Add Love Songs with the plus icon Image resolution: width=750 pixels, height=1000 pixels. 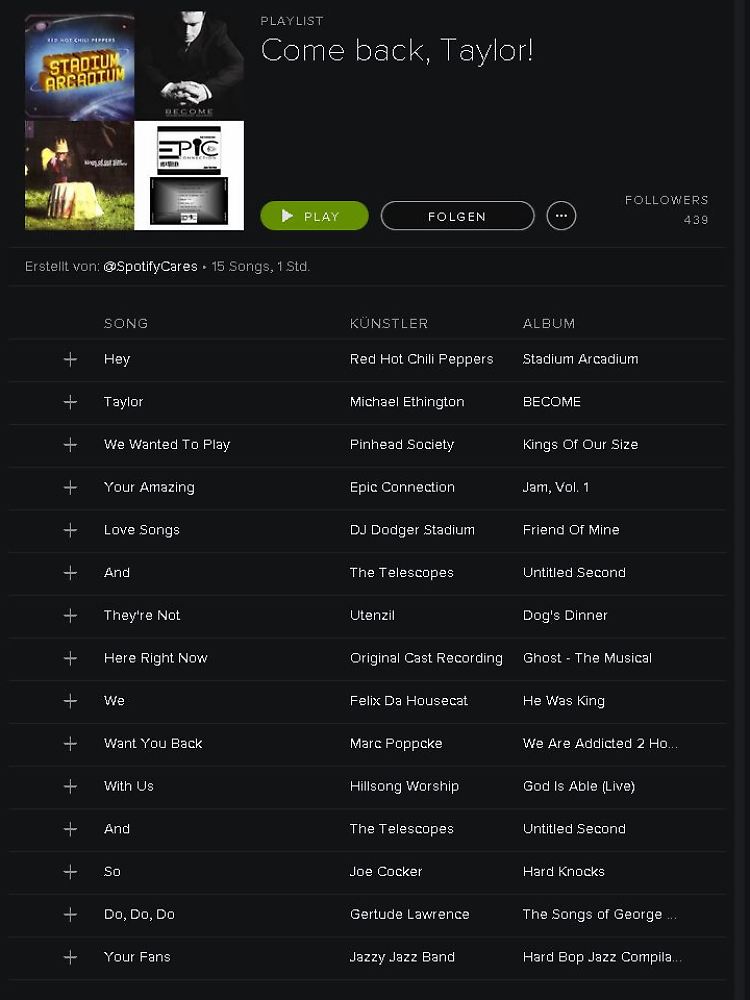point(70,531)
